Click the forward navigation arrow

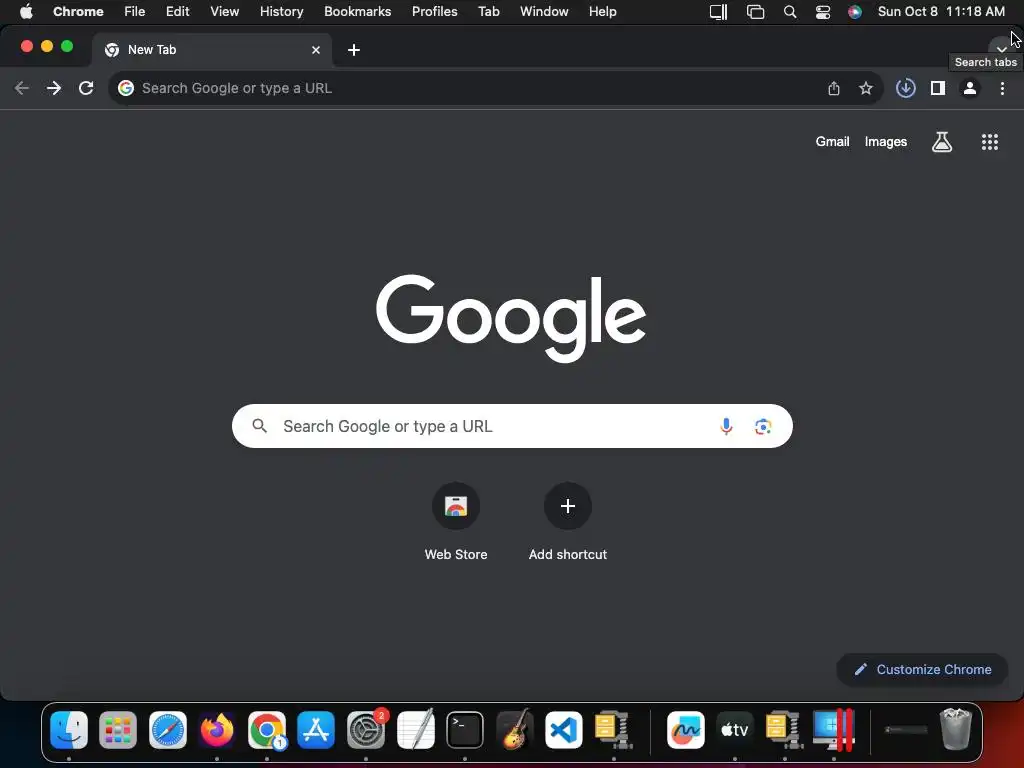[x=54, y=88]
